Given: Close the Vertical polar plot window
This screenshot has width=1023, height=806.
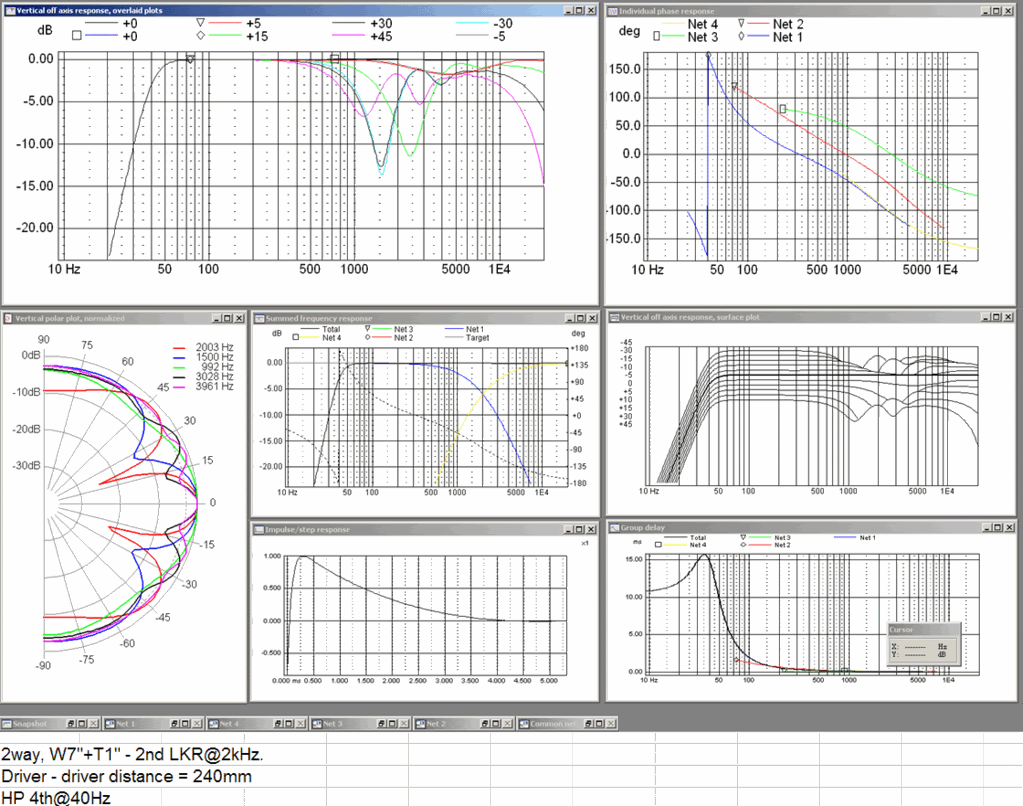Looking at the screenshot, I should pyautogui.click(x=239, y=318).
